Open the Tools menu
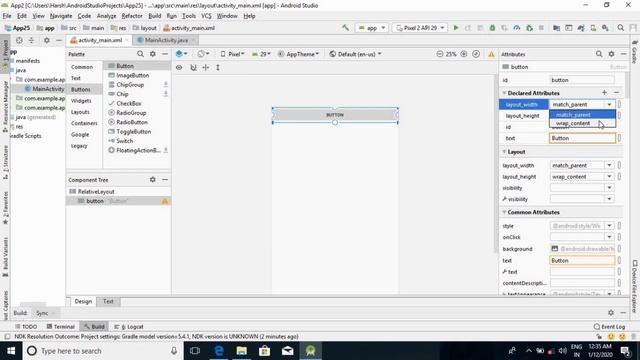The image size is (640, 360). point(189,16)
